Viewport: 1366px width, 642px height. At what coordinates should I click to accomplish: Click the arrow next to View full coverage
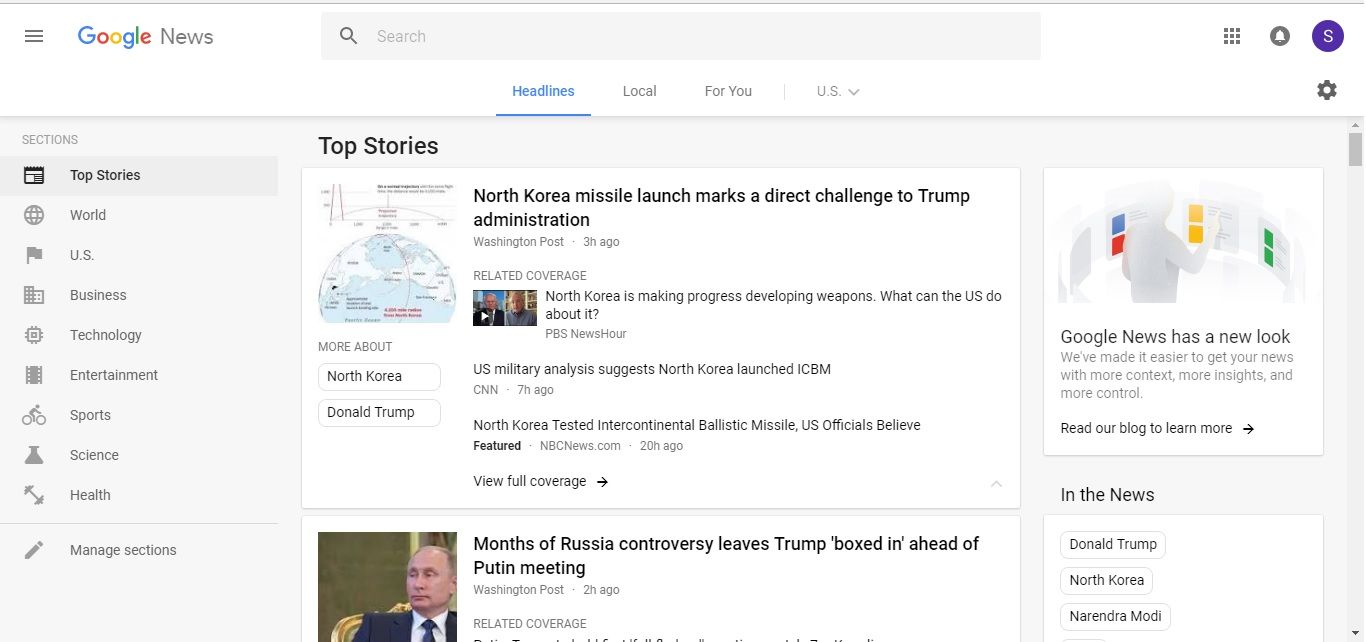(x=602, y=481)
